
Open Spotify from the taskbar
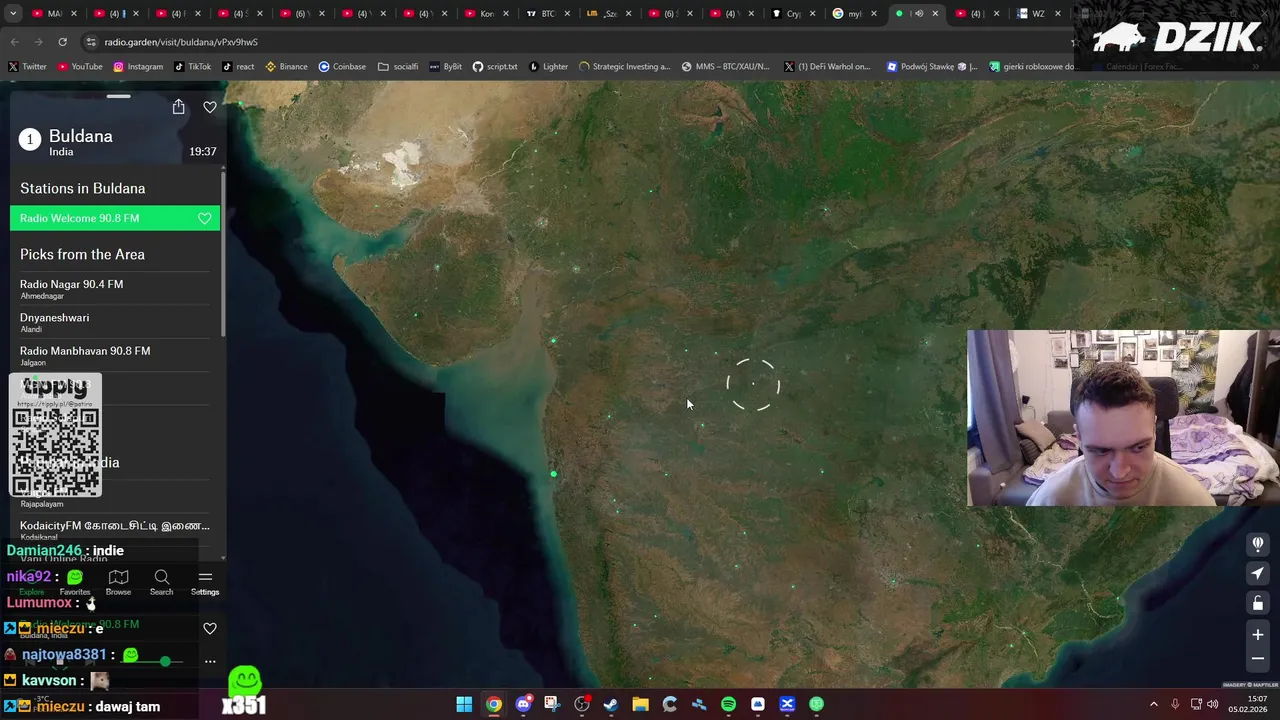point(728,704)
